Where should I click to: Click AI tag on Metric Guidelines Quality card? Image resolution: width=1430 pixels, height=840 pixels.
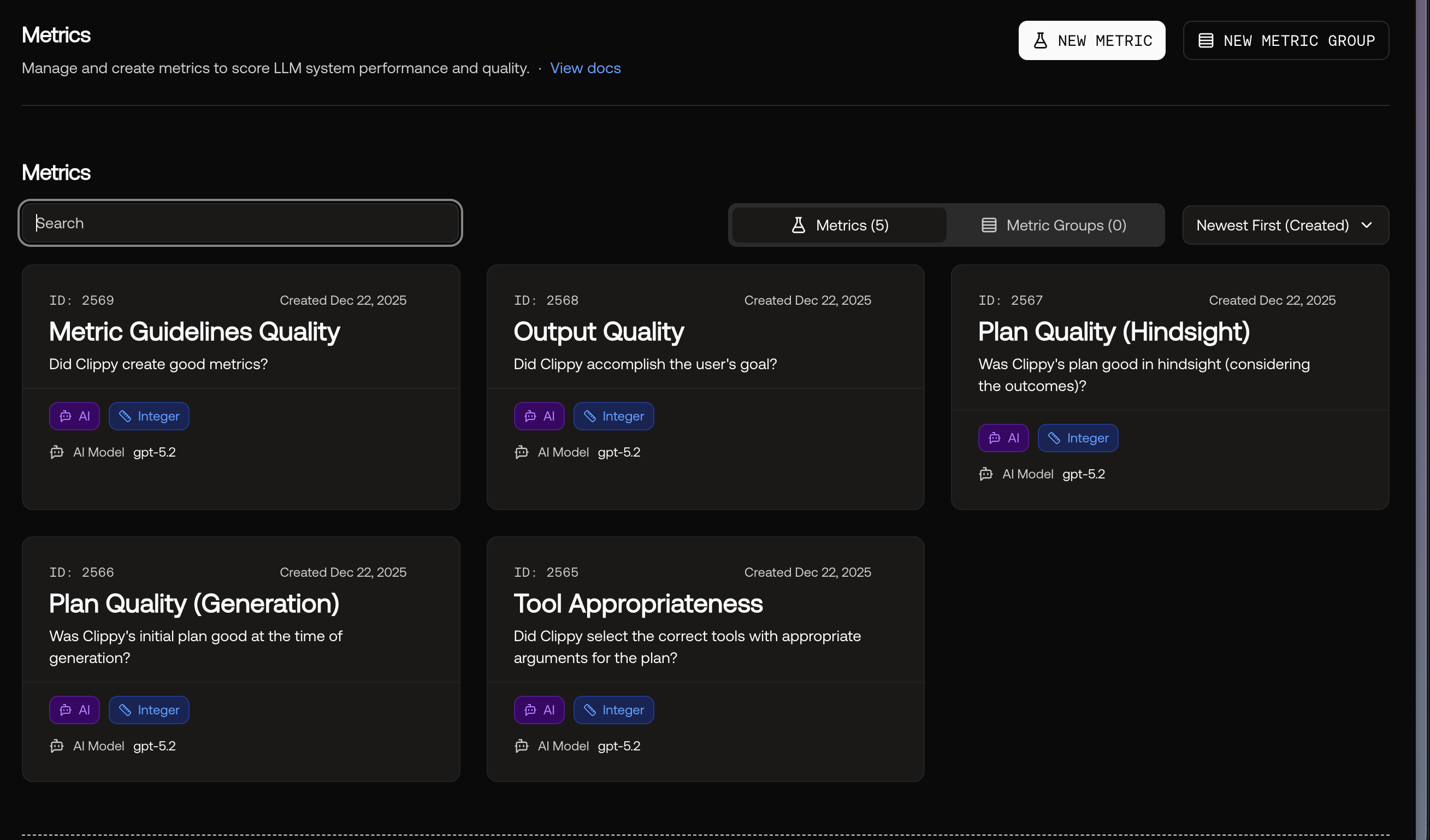pyautogui.click(x=74, y=416)
